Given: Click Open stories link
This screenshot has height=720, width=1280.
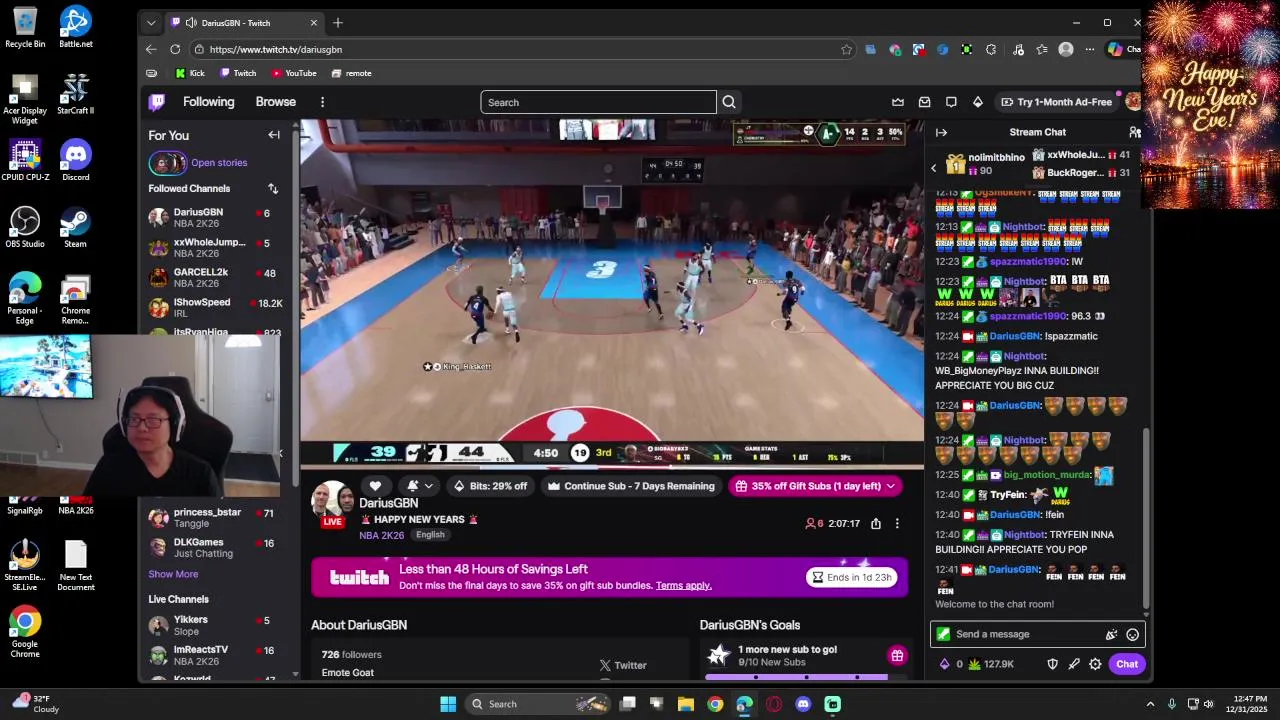Looking at the screenshot, I should [219, 163].
